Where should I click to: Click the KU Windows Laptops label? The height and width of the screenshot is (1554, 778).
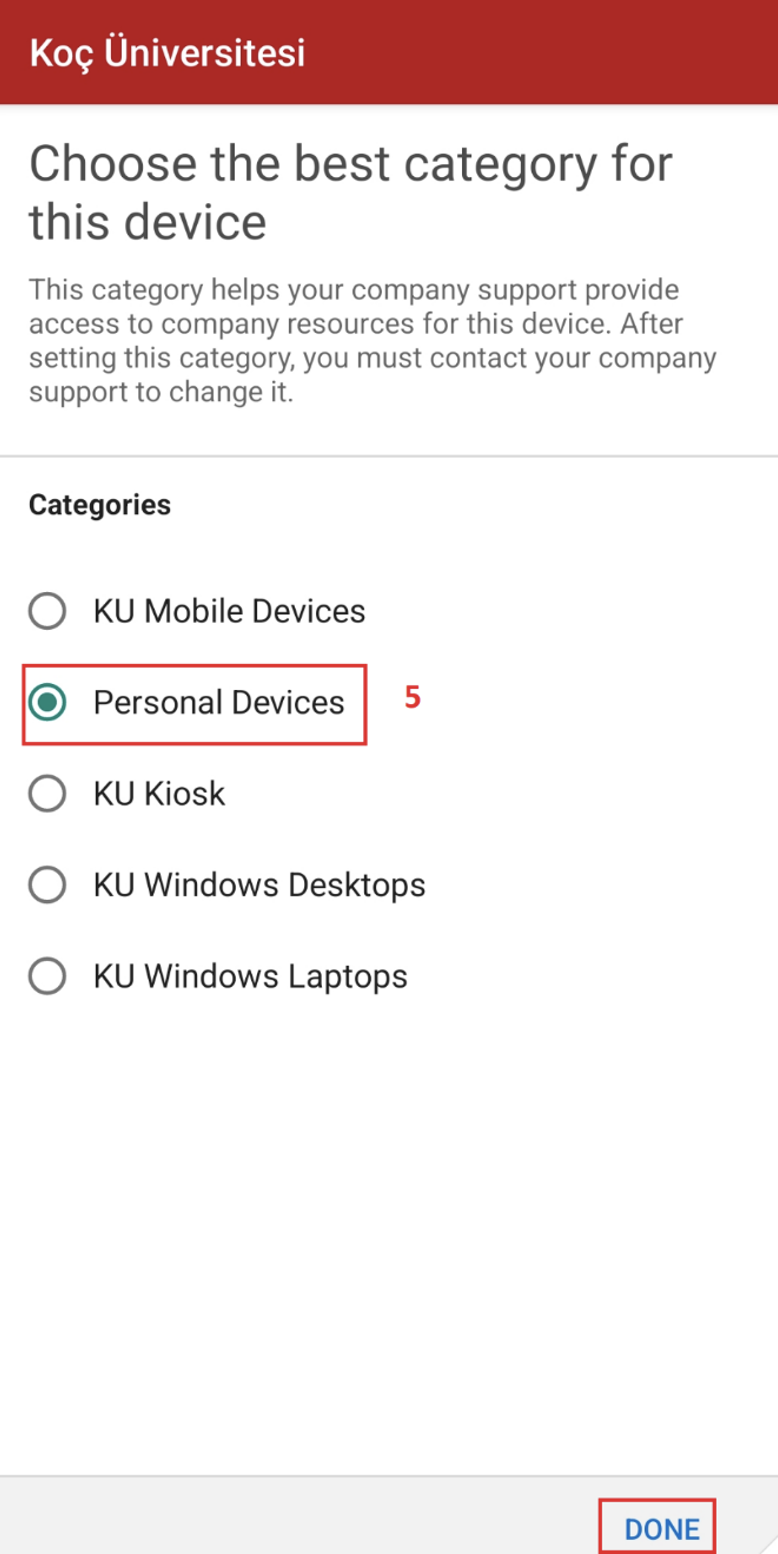pos(248,976)
